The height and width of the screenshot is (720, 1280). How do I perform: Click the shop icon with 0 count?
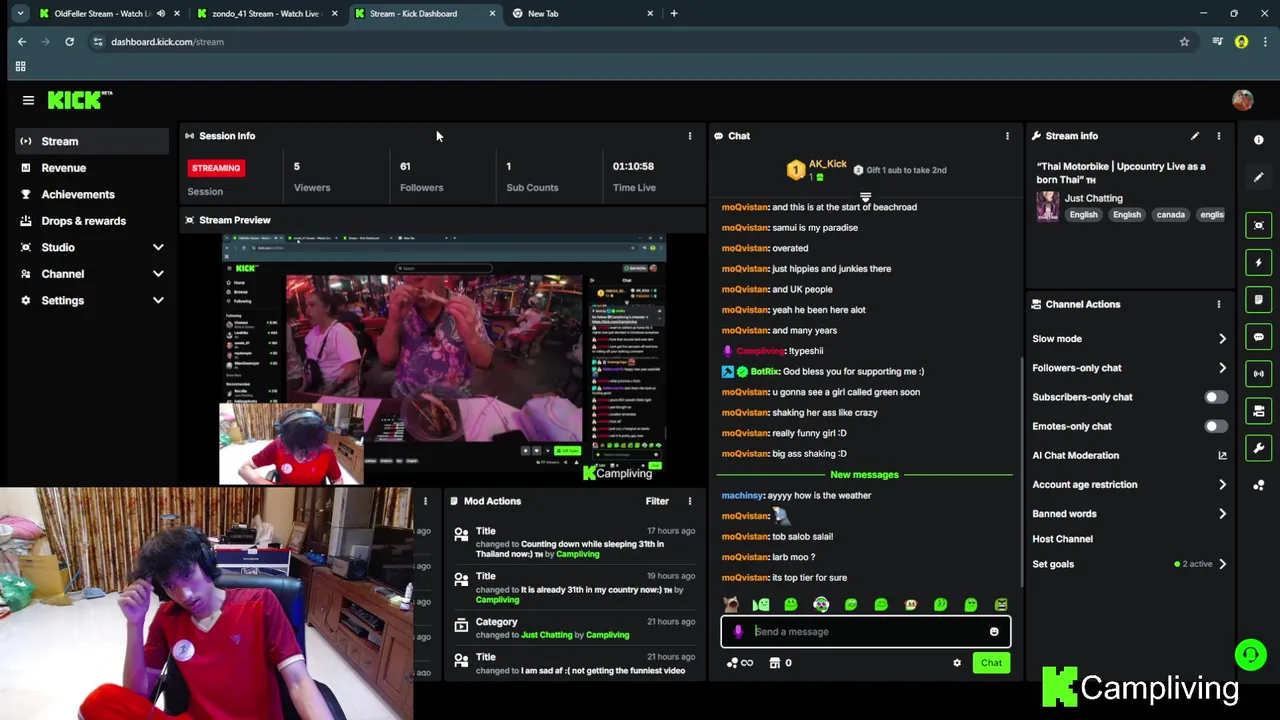coord(780,663)
